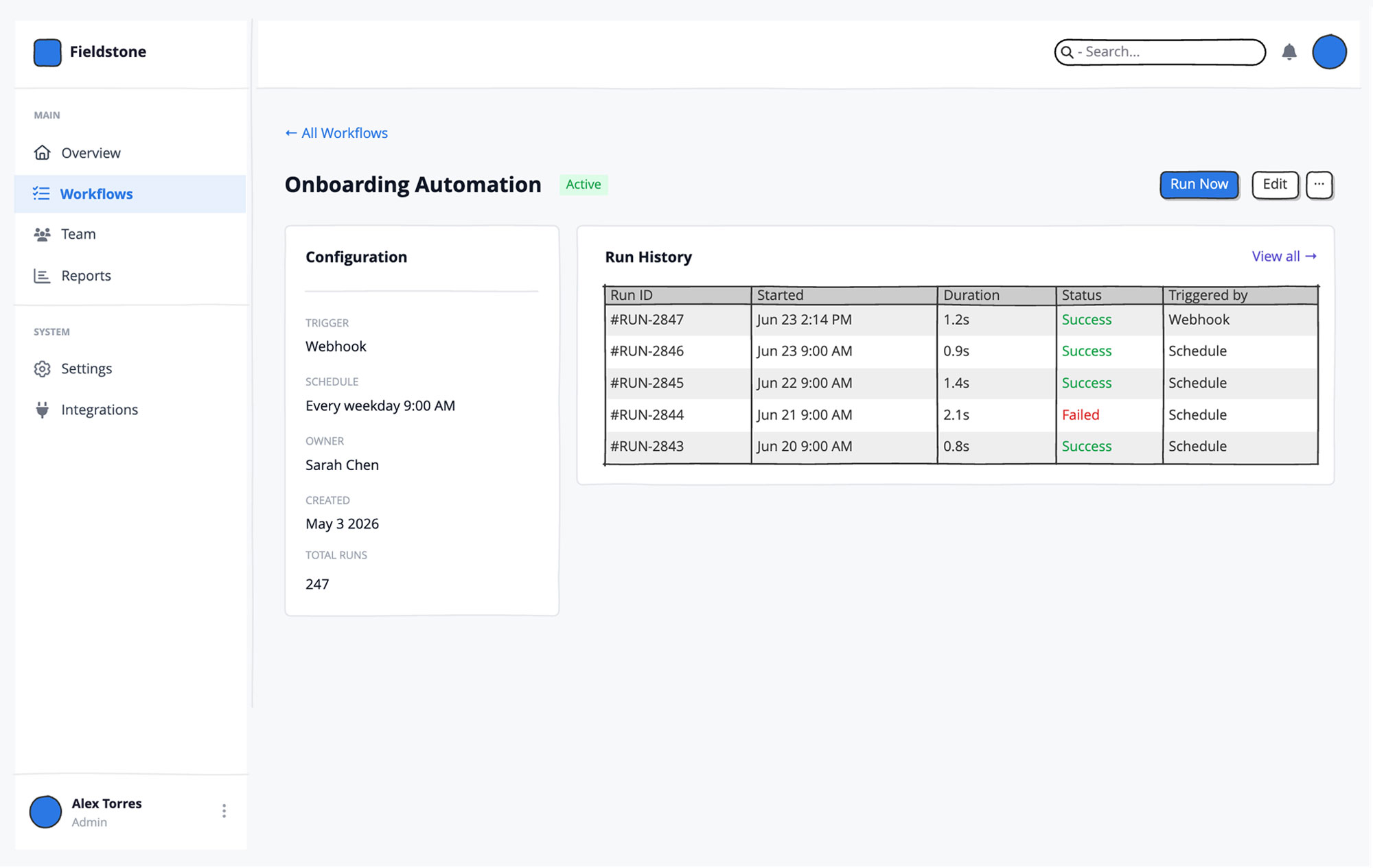Open Alex Torres options menu dots
This screenshot has width=1373, height=868.
point(224,811)
